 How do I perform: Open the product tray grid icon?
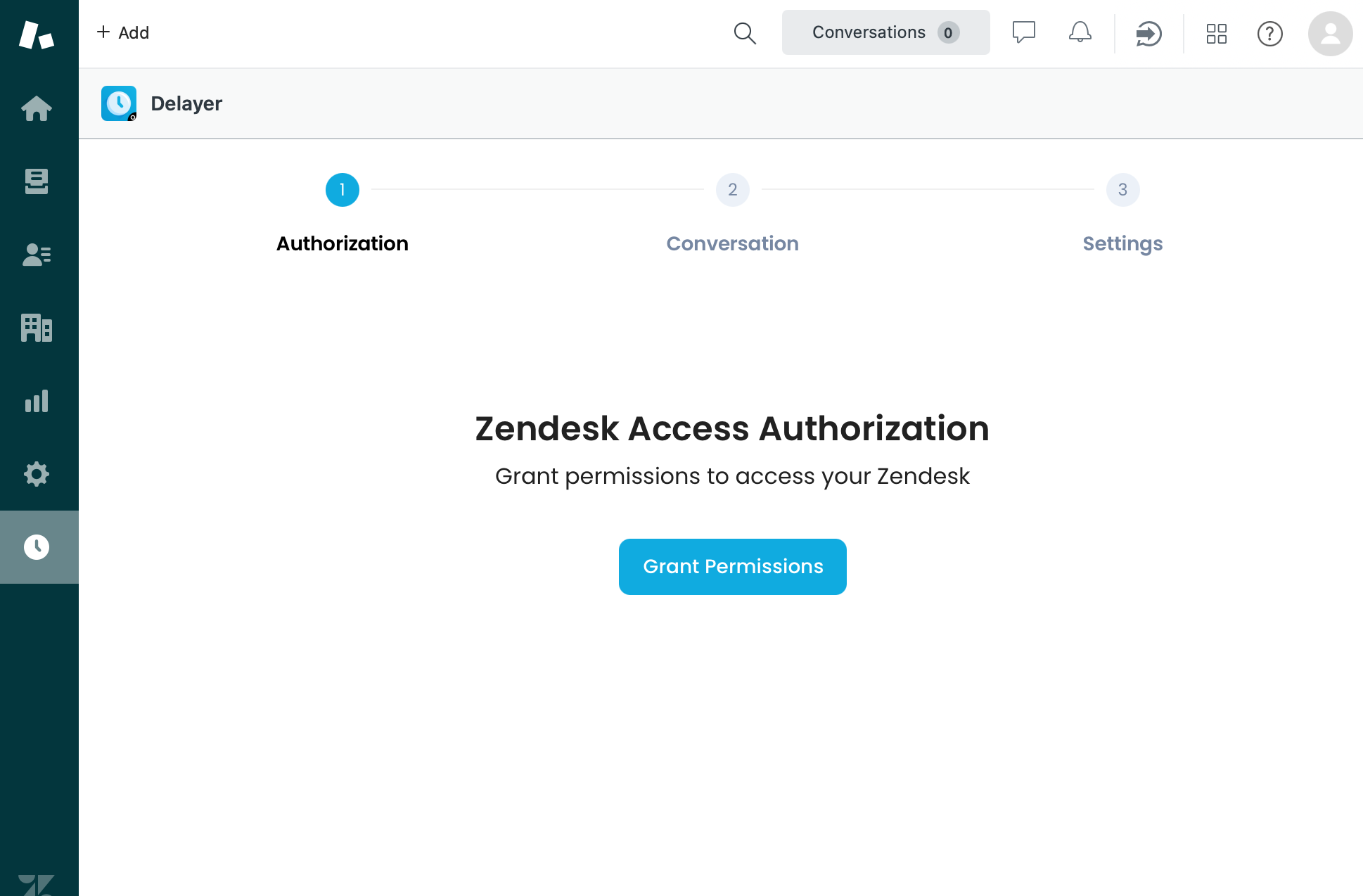1217,33
